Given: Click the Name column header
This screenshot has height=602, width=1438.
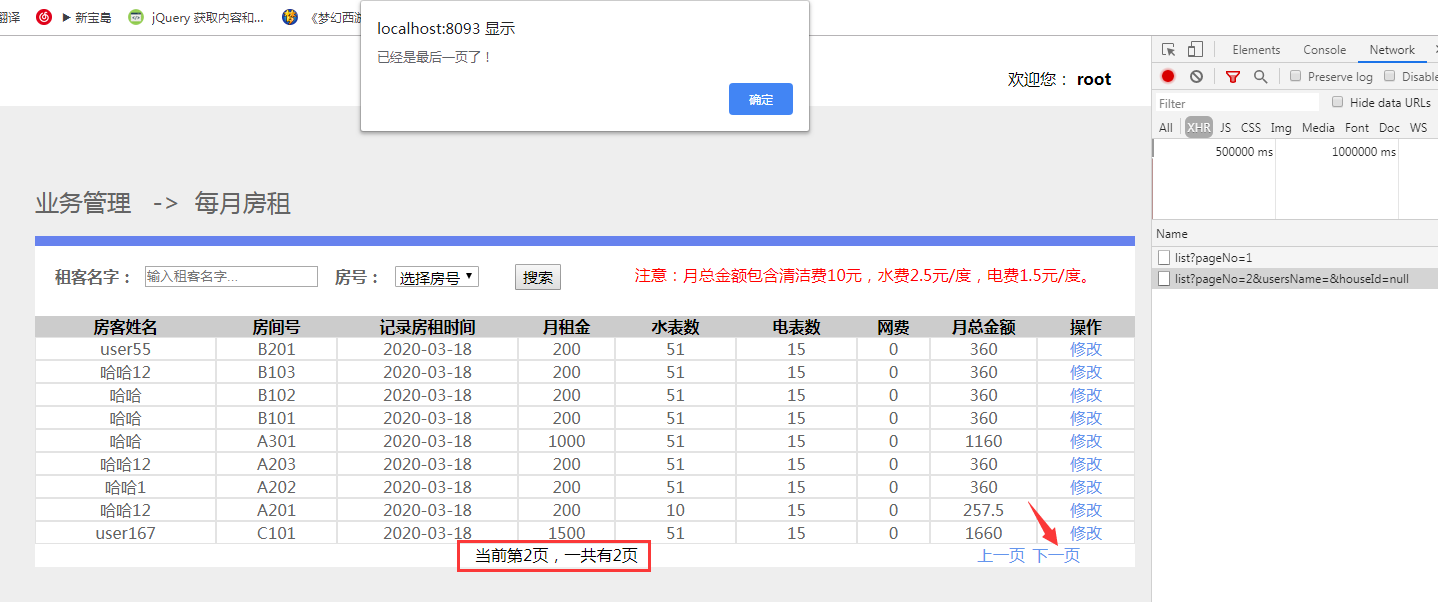Looking at the screenshot, I should click(x=1171, y=234).
